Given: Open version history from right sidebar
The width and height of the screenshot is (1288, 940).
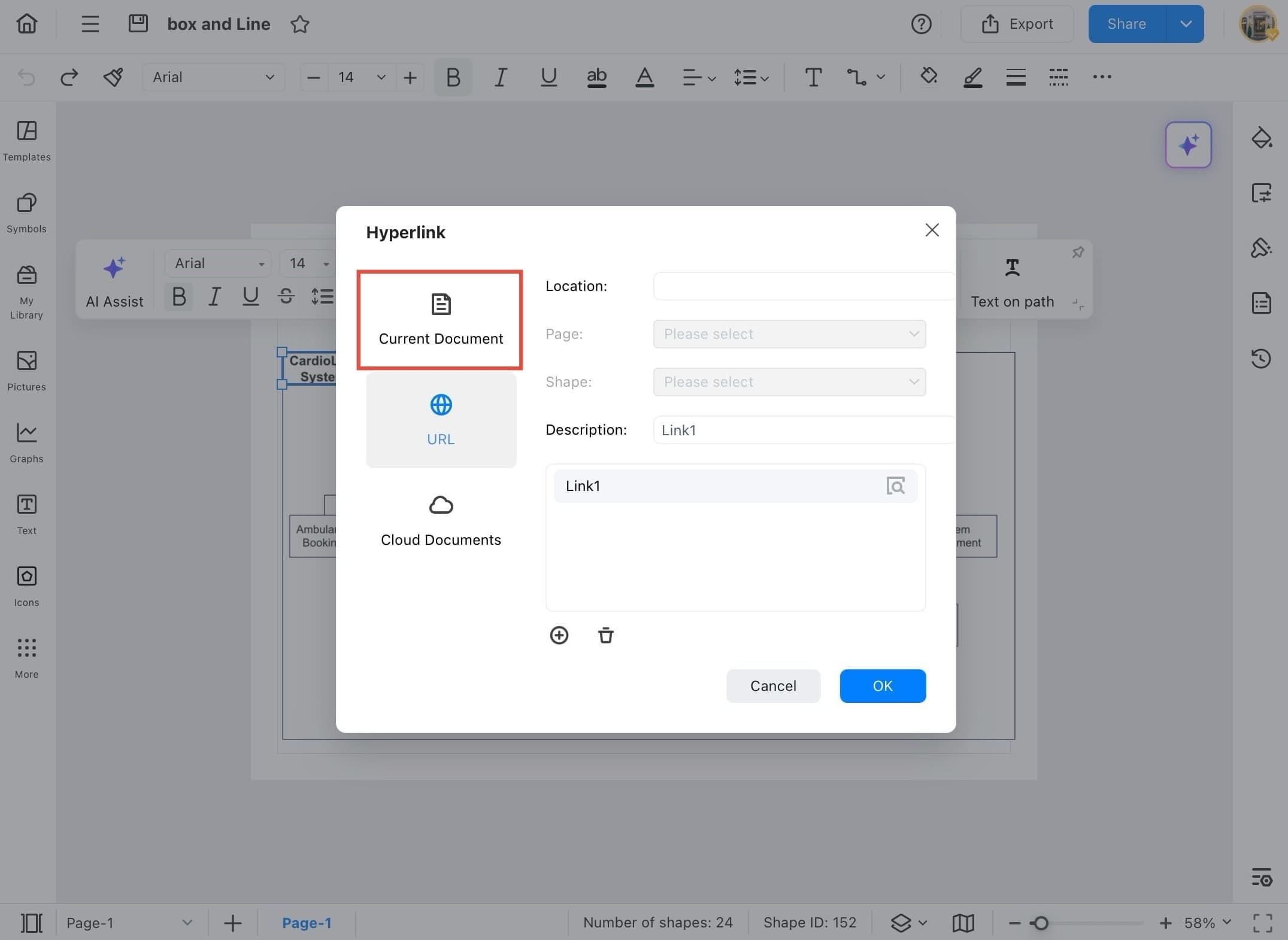Looking at the screenshot, I should coord(1262,359).
